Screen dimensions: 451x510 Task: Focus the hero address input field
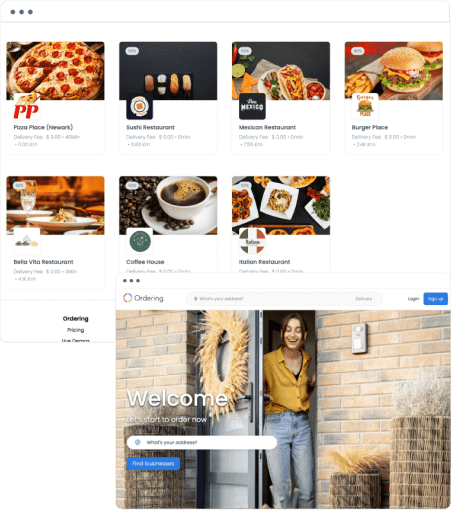click(x=202, y=442)
